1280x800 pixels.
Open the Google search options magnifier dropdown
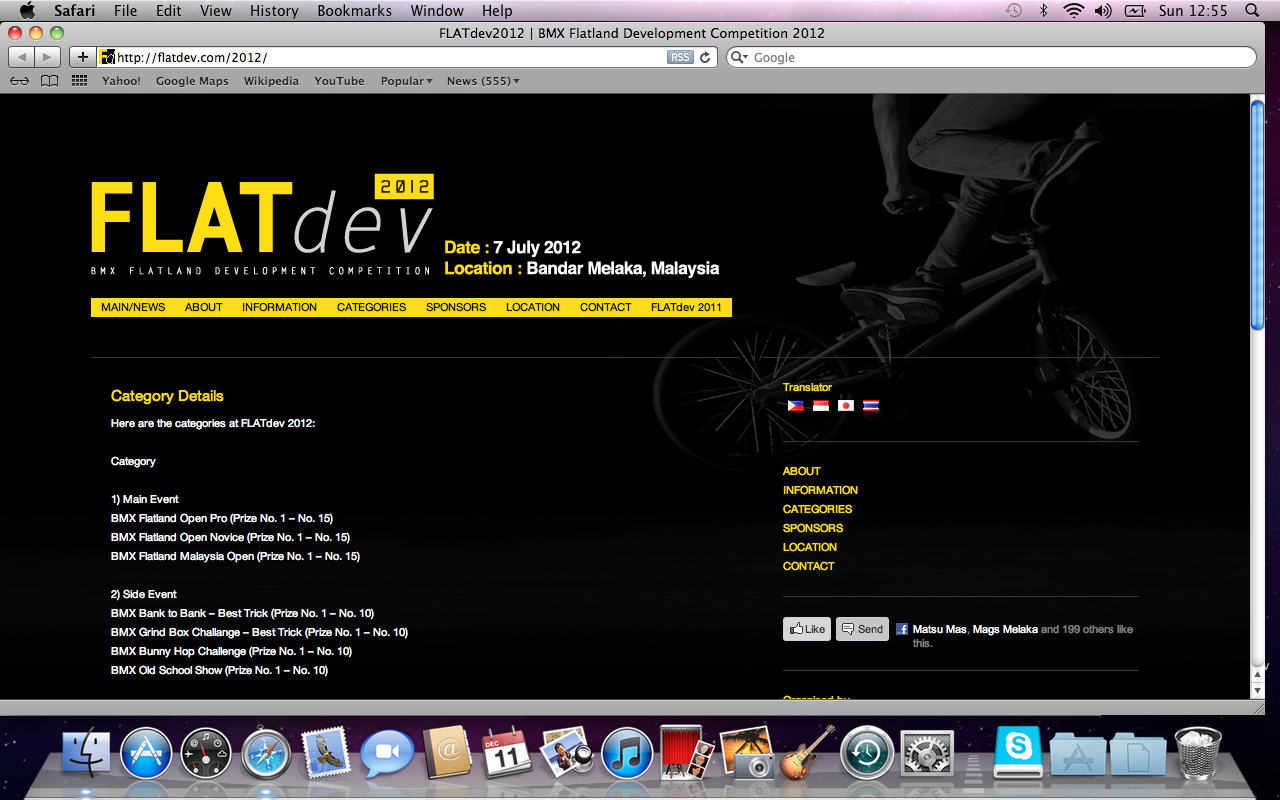[x=739, y=57]
